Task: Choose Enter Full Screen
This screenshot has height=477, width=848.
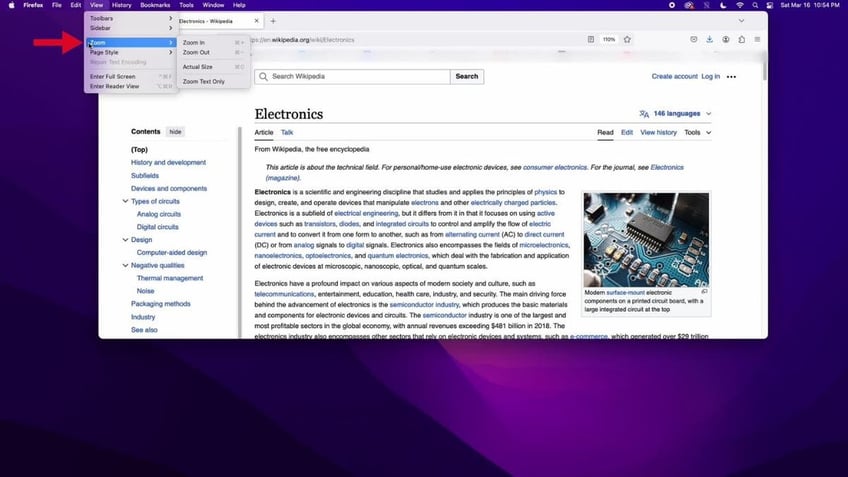Action: click(x=131, y=76)
